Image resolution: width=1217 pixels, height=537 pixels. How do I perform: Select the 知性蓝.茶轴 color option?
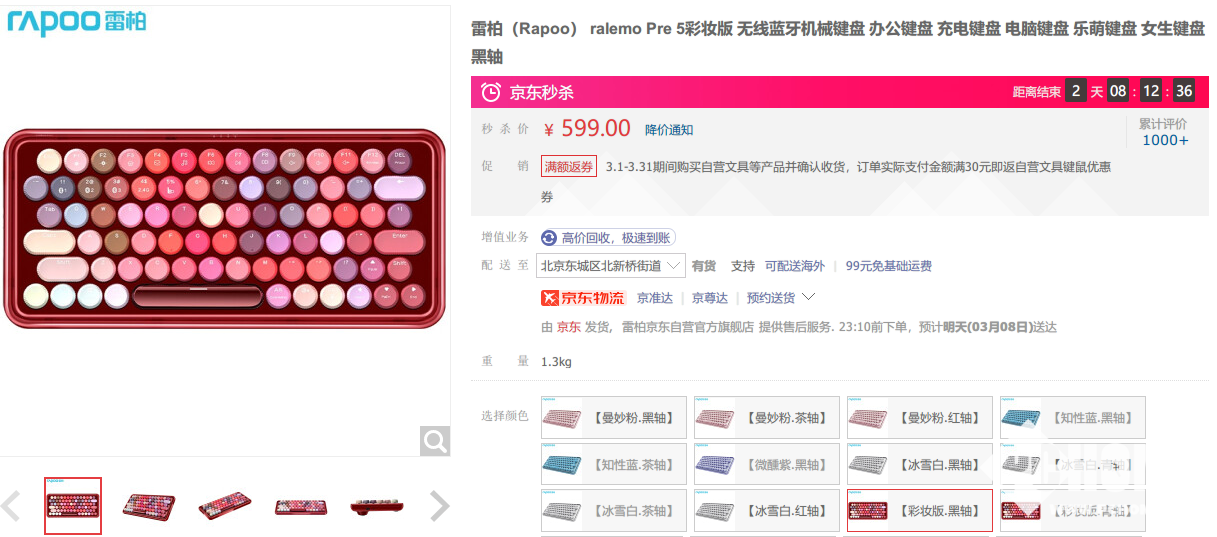[613, 464]
